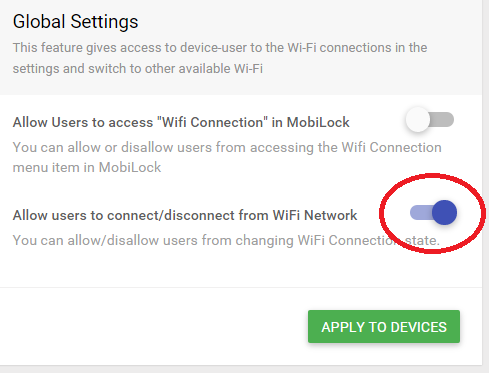The height and width of the screenshot is (373, 489).
Task: Click the white knob of the off switch
Action: click(417, 120)
